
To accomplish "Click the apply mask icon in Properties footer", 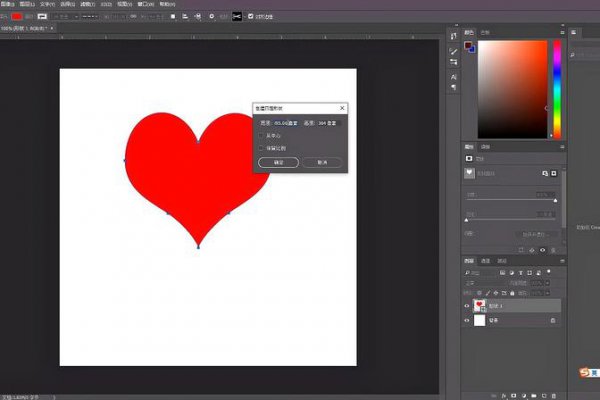I will coord(532,250).
